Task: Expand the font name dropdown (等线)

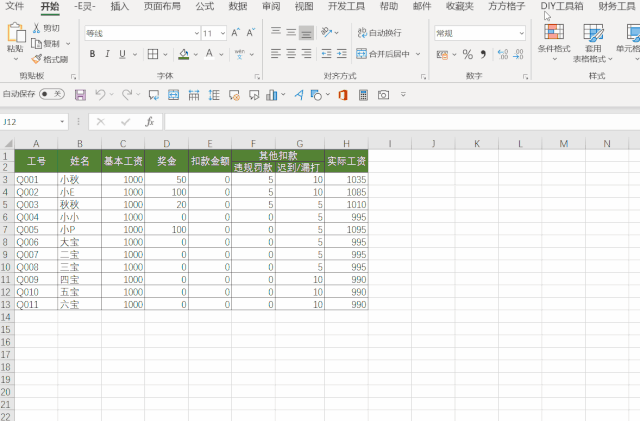Action: click(192, 33)
